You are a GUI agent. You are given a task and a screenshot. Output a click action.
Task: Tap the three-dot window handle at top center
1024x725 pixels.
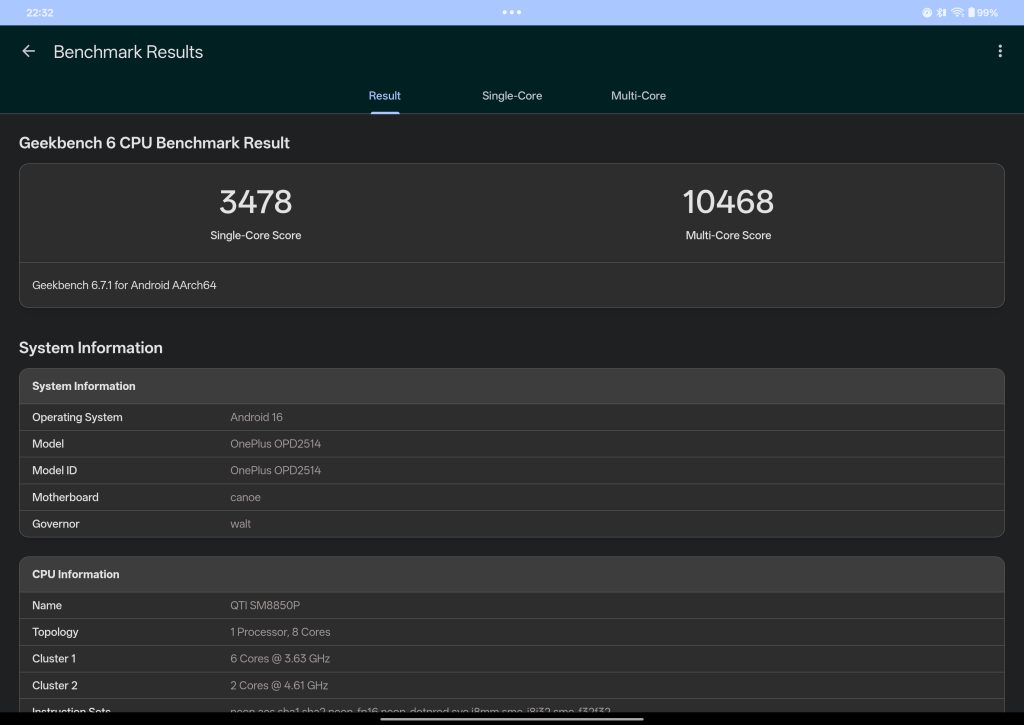tap(511, 12)
